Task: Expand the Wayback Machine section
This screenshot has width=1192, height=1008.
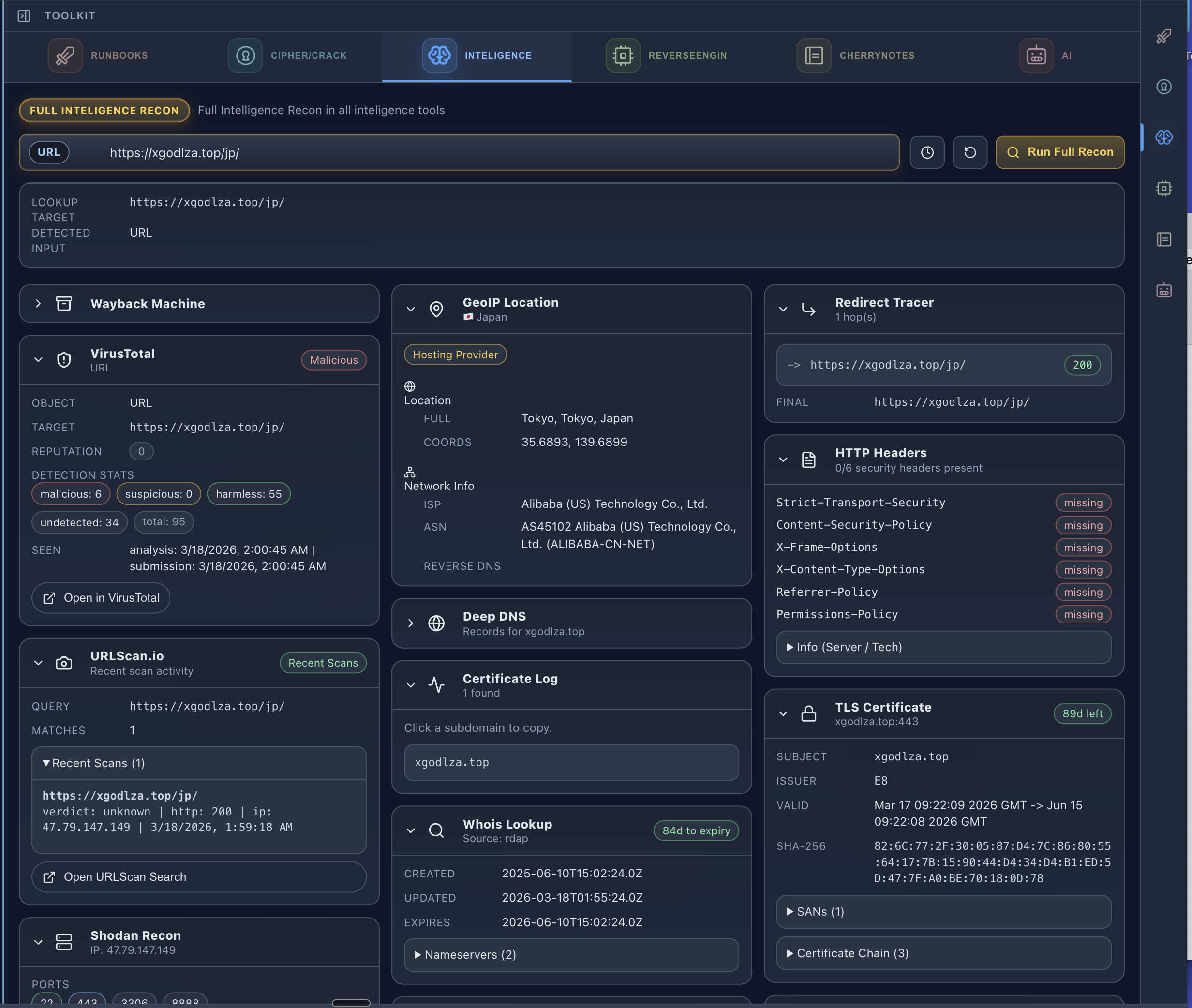Action: coord(38,303)
